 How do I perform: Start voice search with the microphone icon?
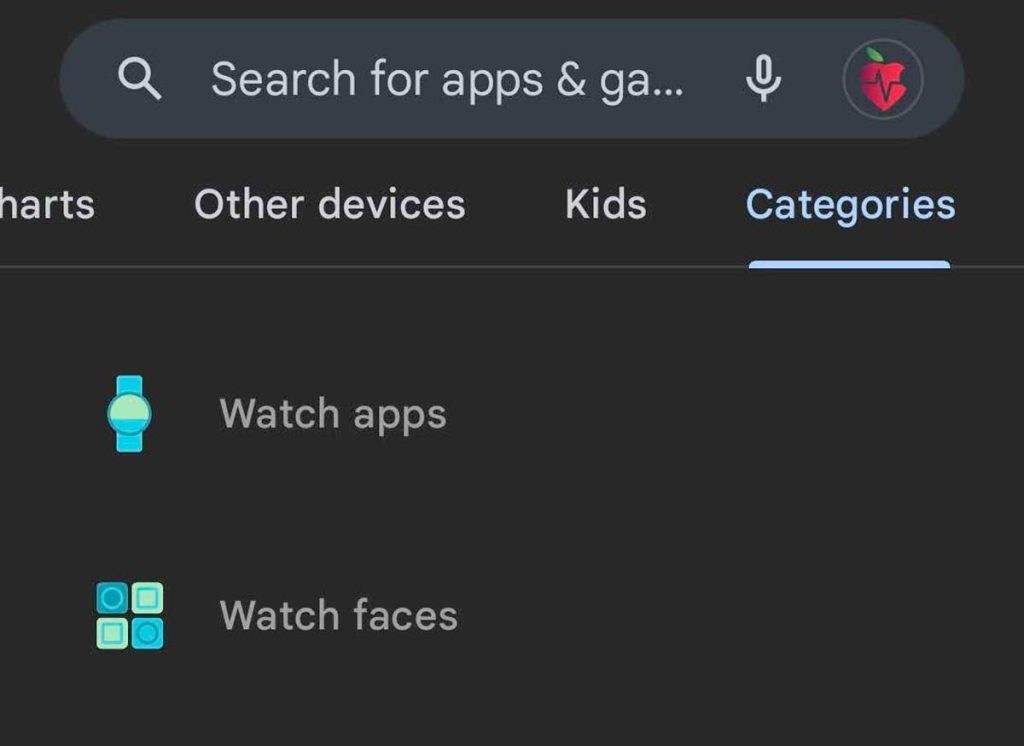(x=763, y=78)
